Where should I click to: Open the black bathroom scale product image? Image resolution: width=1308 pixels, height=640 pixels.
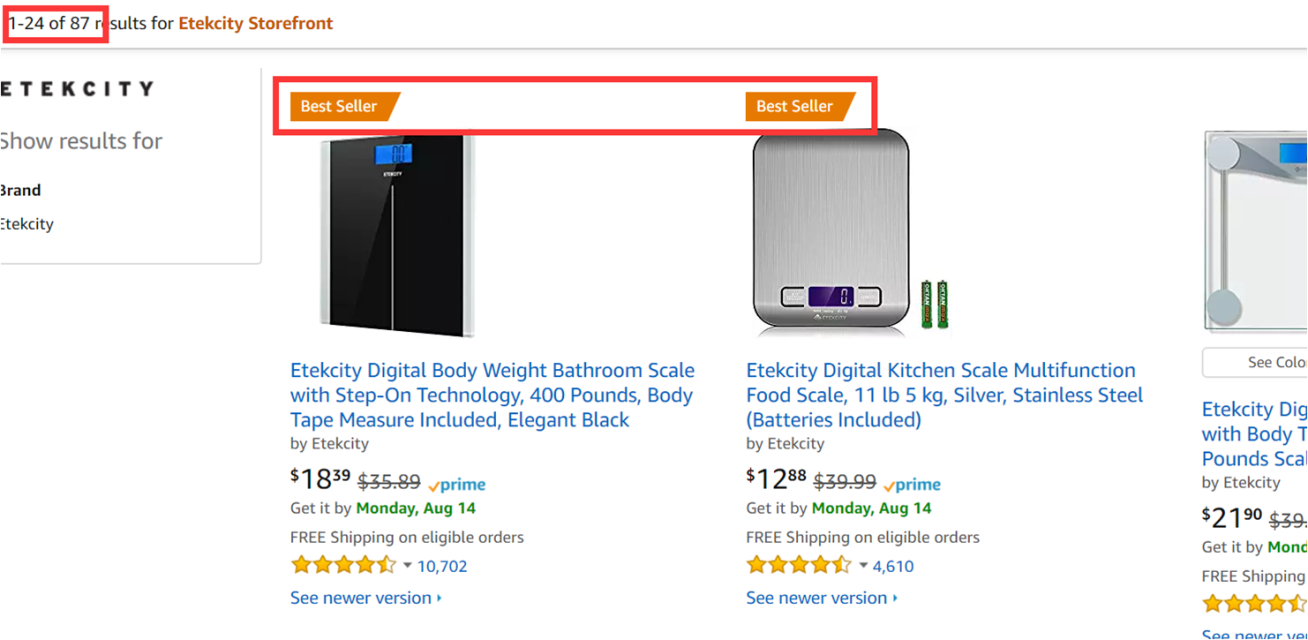(x=397, y=236)
